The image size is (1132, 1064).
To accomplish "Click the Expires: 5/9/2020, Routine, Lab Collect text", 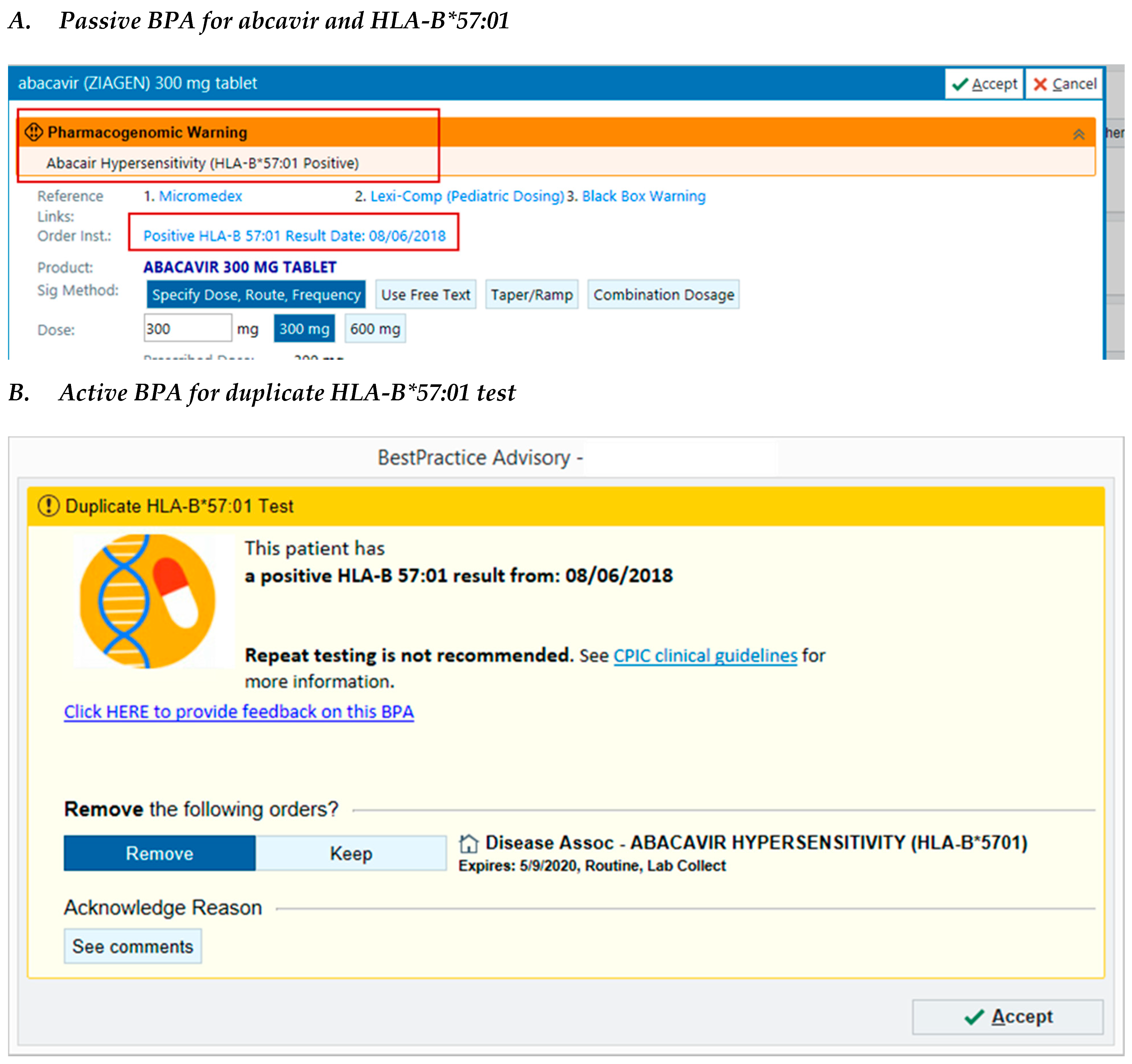I will coord(592,866).
